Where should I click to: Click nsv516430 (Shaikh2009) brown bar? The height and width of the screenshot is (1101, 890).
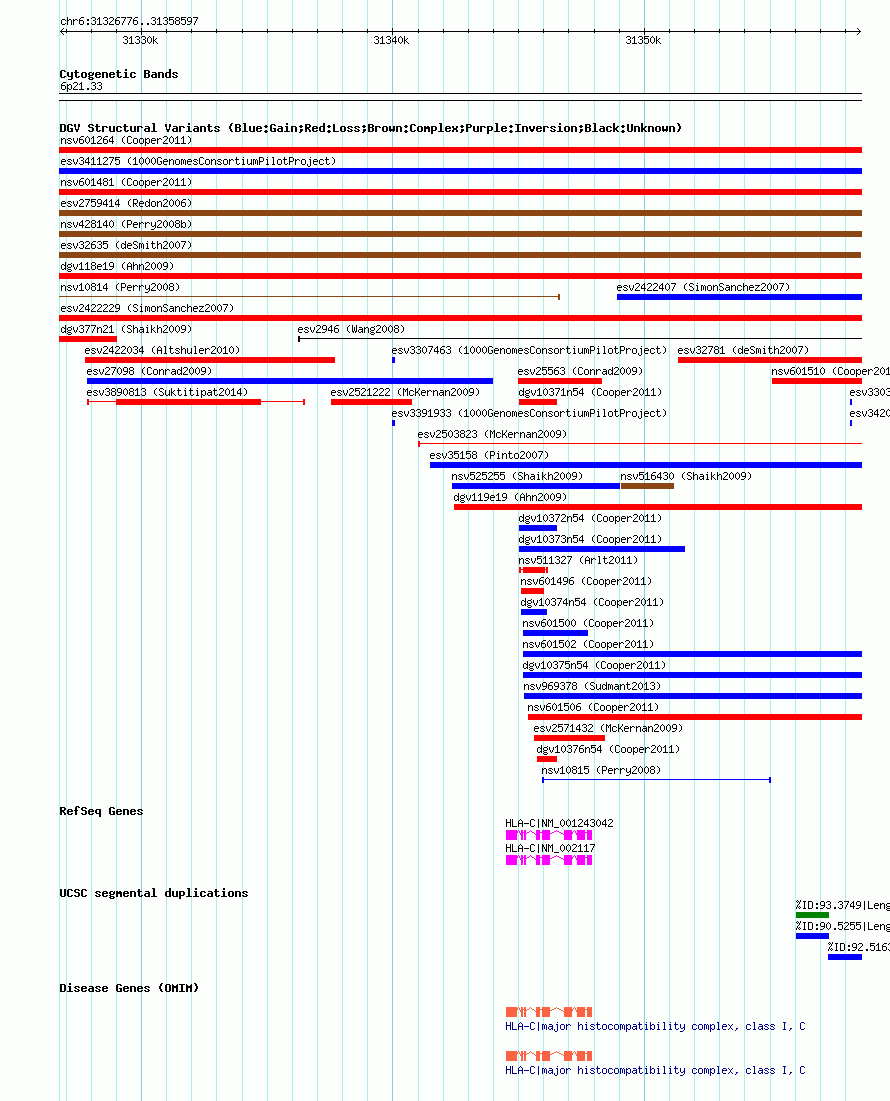coord(647,487)
